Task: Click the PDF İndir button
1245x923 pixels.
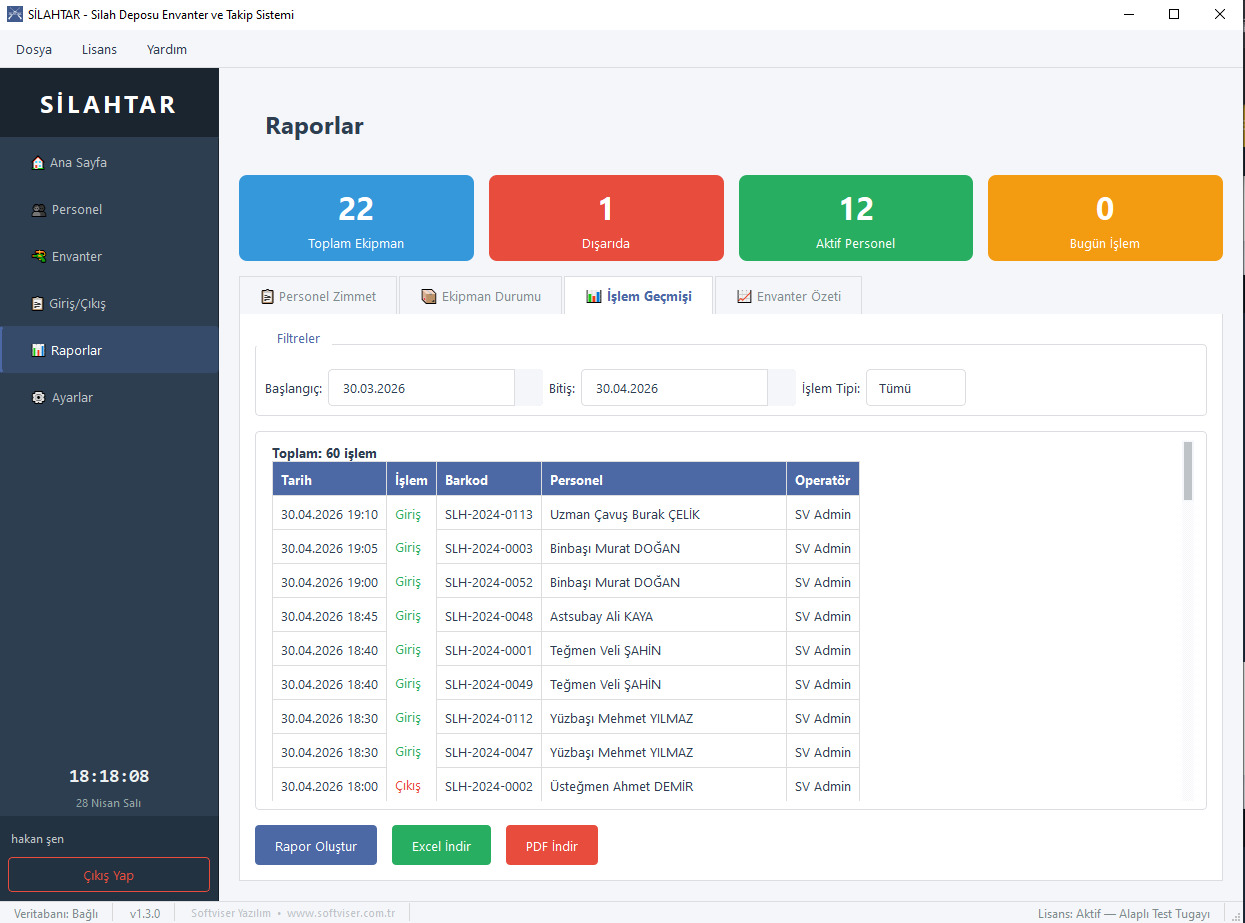Action: click(x=552, y=846)
